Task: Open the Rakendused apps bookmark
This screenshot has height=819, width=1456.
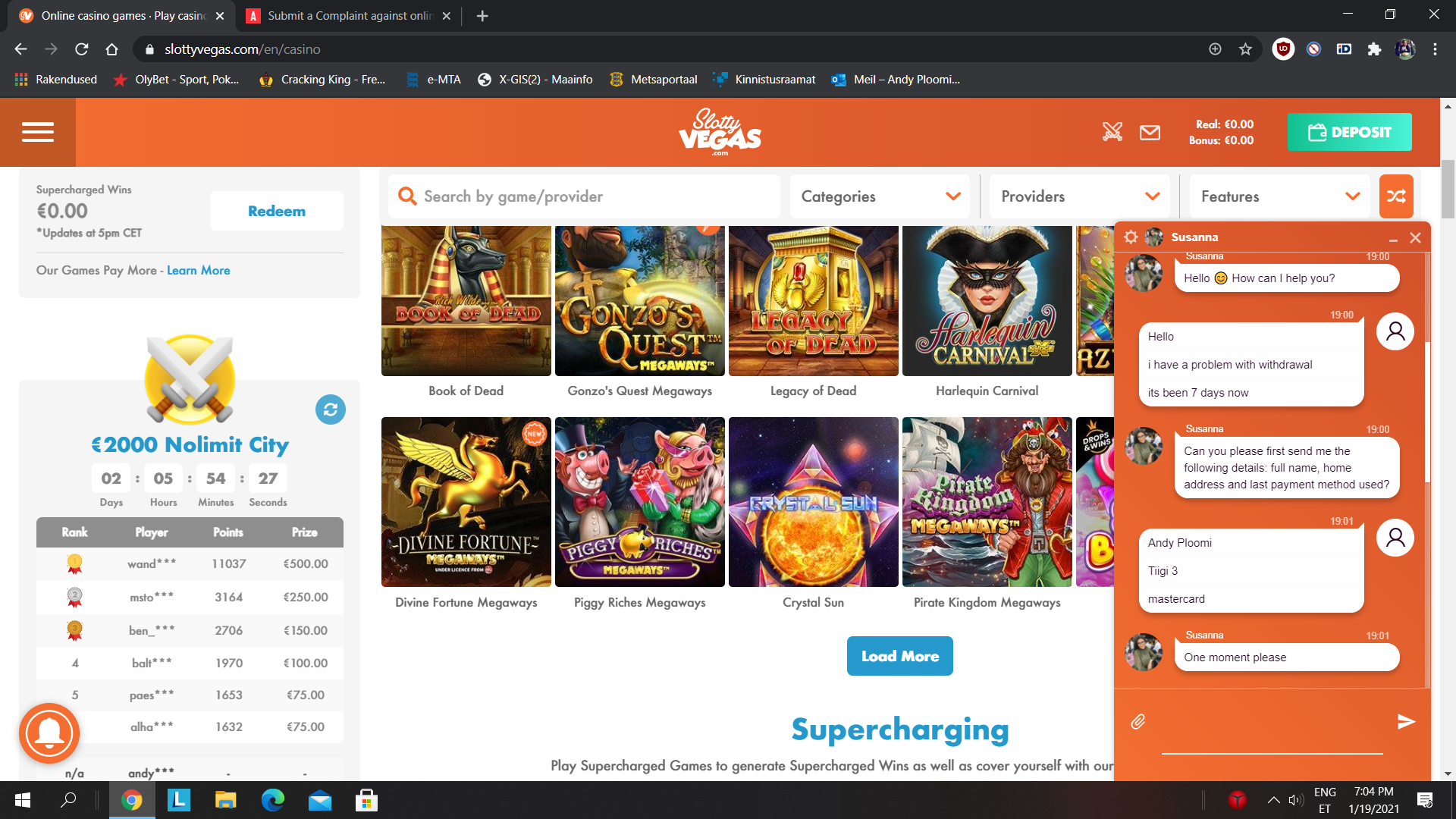Action: tap(56, 80)
